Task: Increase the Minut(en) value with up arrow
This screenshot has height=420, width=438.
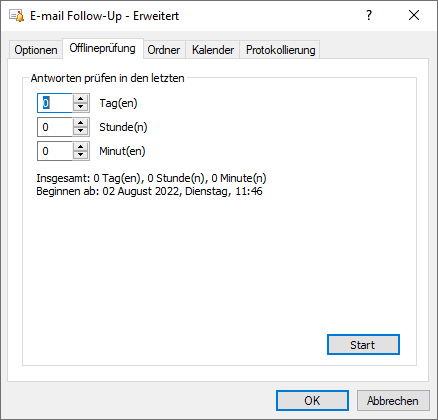Action: coord(80,147)
